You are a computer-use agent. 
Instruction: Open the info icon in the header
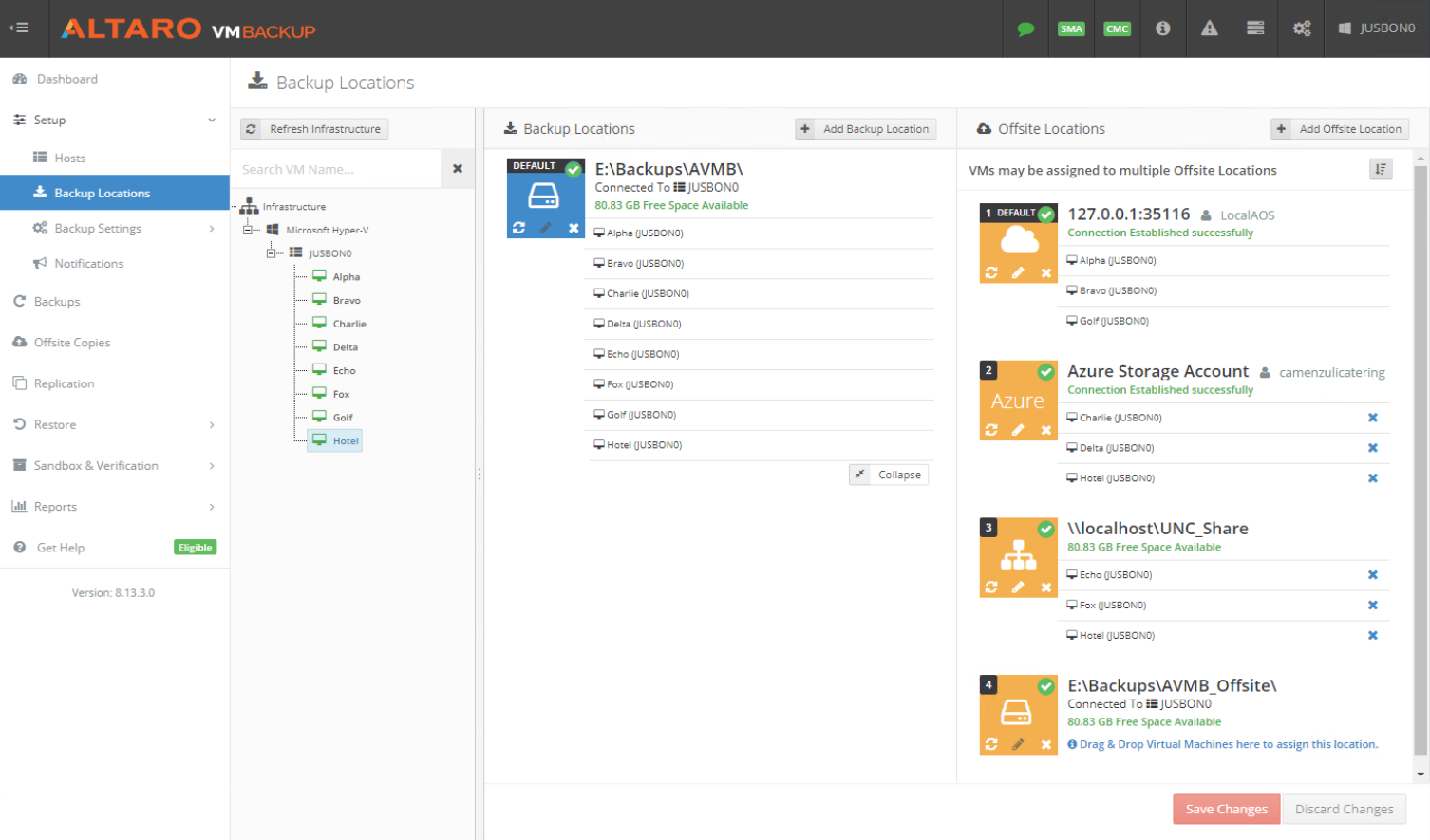[1162, 28]
